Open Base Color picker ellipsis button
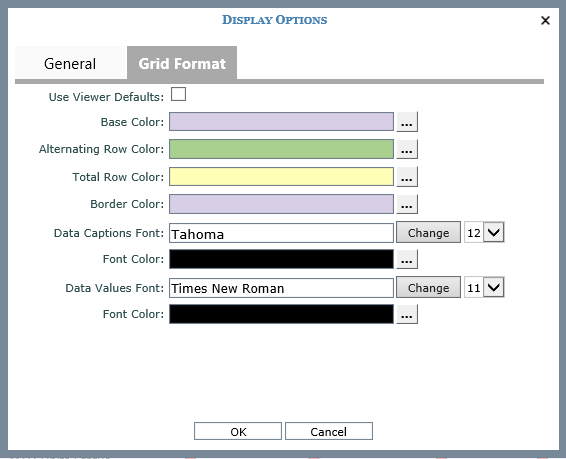The height and width of the screenshot is (459, 566). tap(407, 122)
